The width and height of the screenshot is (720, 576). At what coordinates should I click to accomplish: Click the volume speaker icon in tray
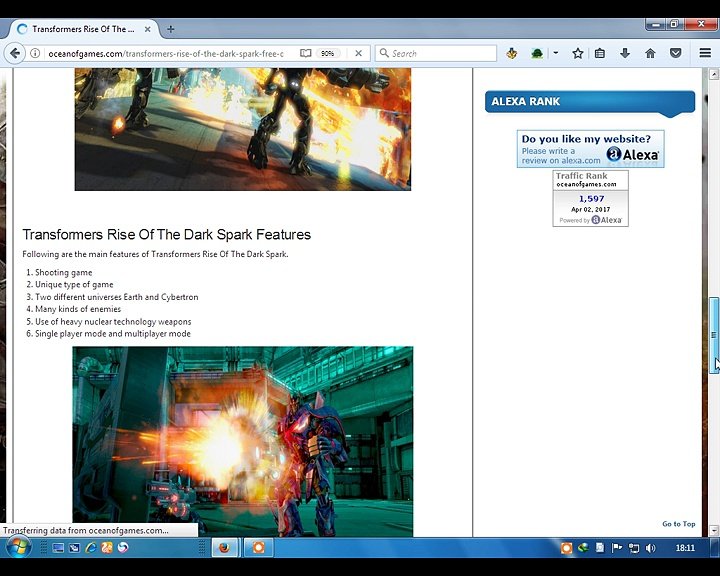(x=651, y=548)
